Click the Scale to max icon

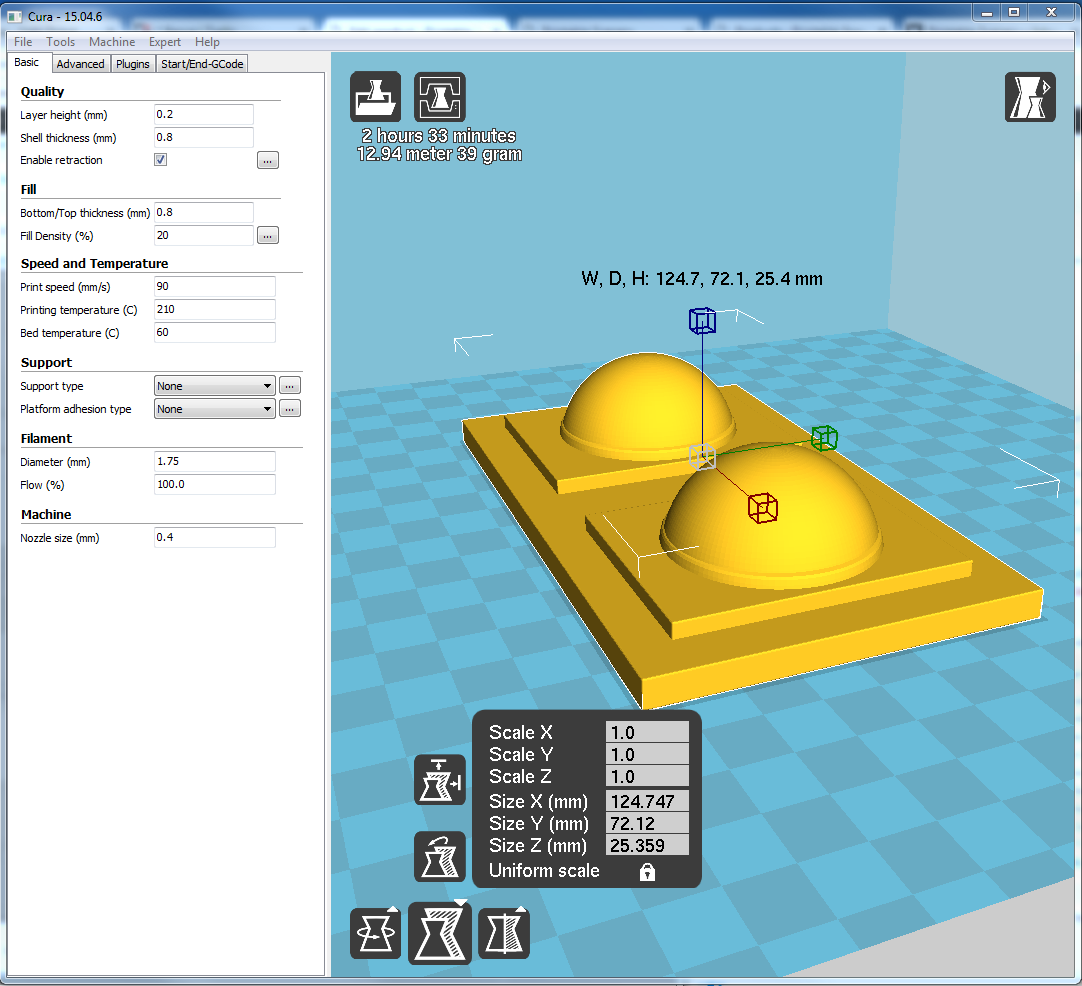pyautogui.click(x=440, y=780)
